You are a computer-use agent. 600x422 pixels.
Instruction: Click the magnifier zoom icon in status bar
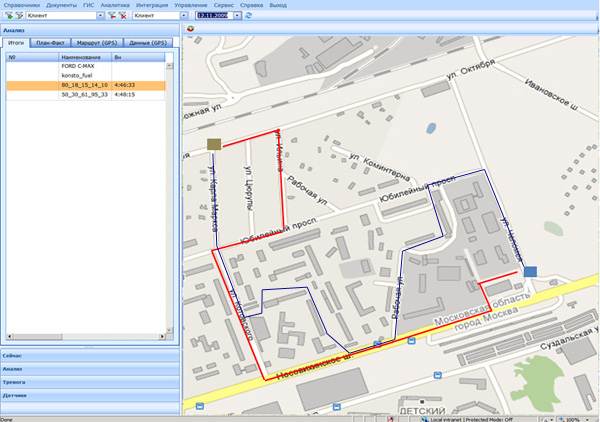tap(561, 419)
